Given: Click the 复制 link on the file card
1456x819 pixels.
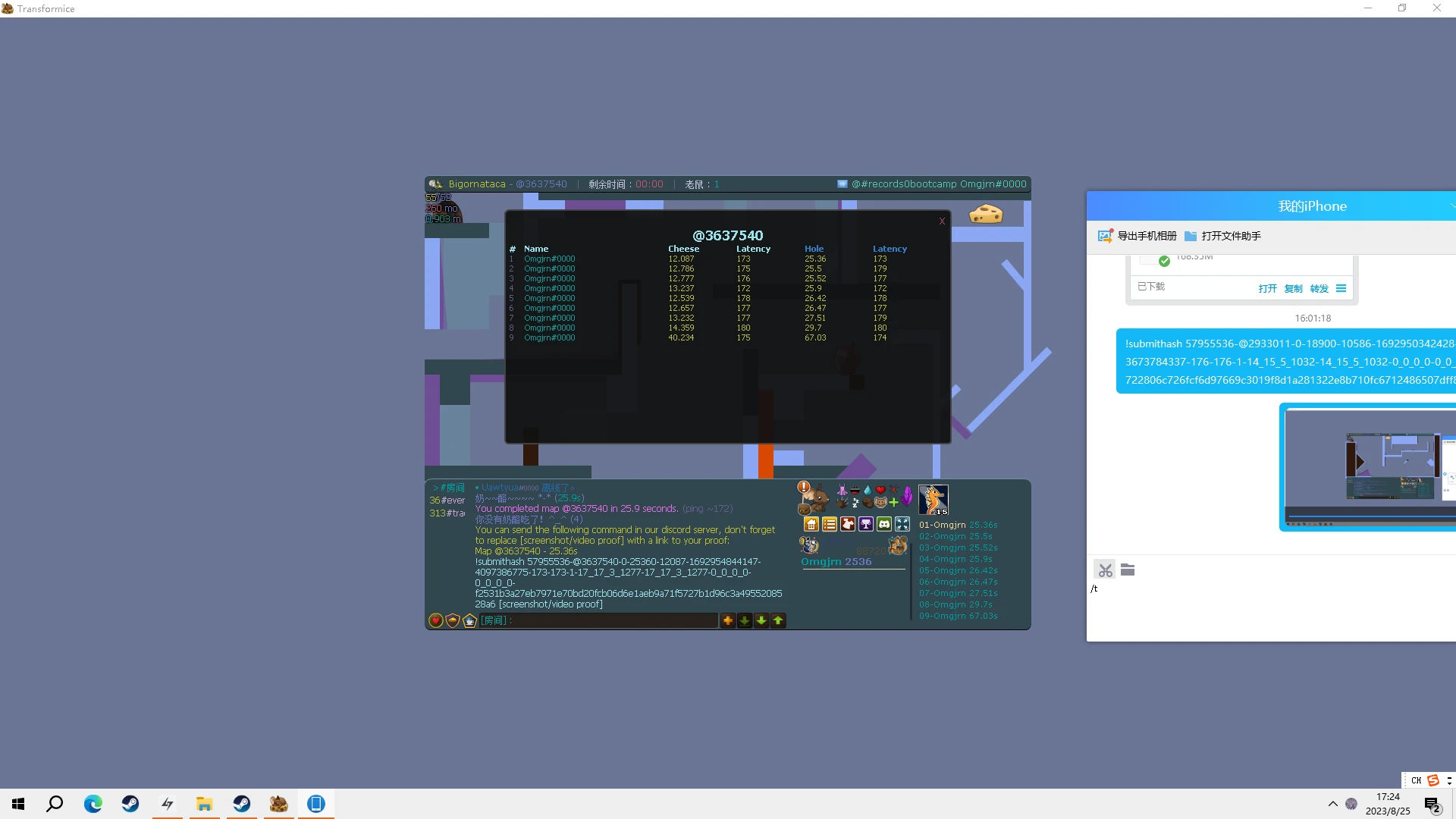Looking at the screenshot, I should [x=1293, y=289].
